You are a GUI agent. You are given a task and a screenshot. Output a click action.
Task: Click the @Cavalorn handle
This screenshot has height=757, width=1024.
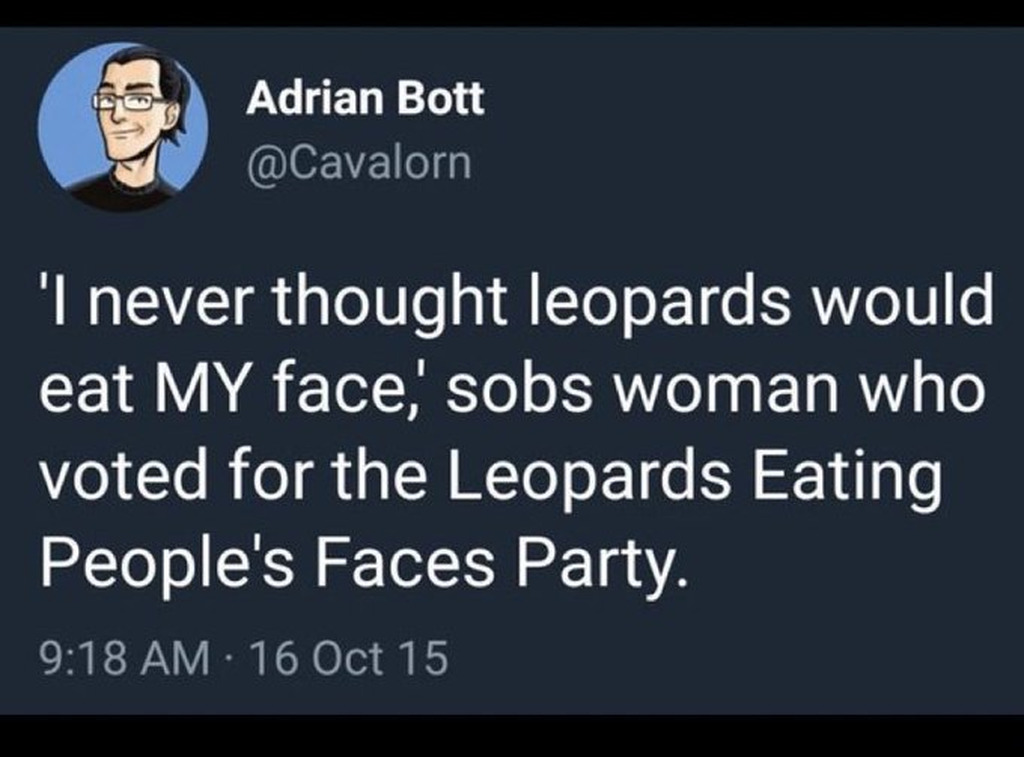tap(357, 162)
